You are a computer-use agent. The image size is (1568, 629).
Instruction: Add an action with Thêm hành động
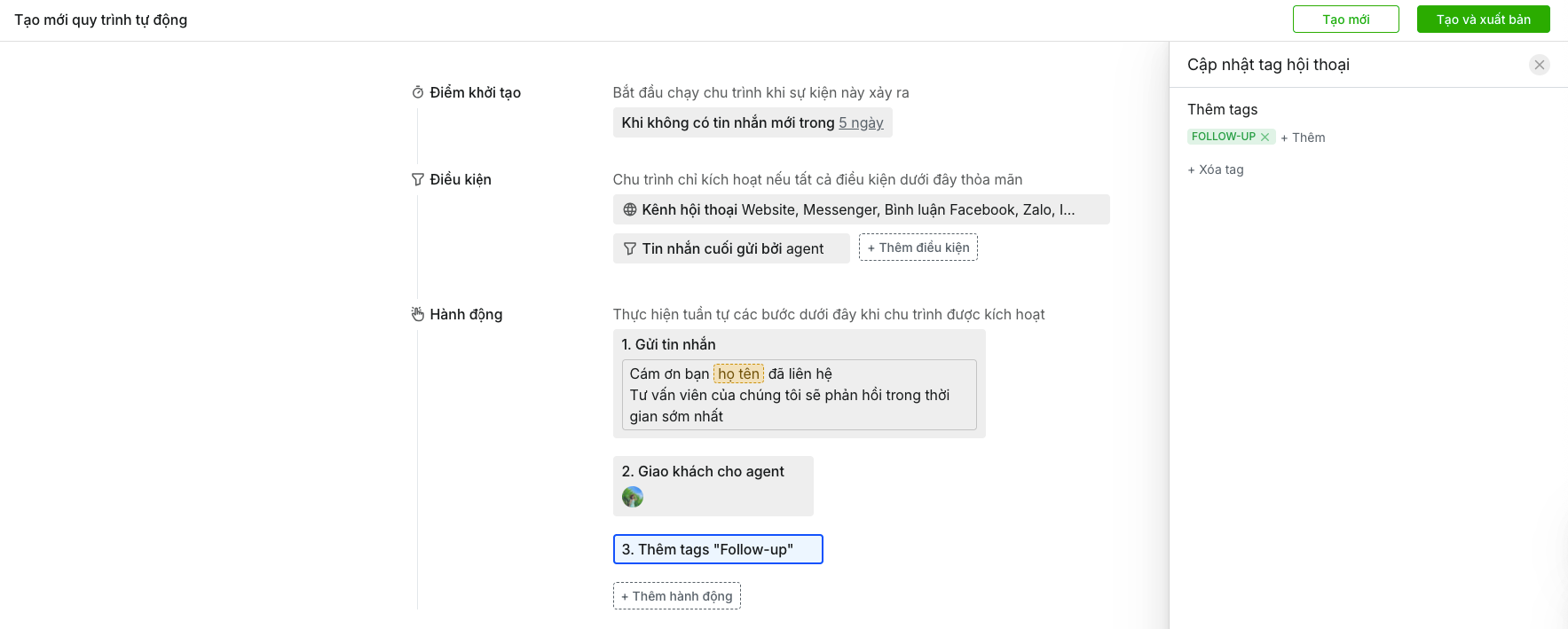[x=676, y=596]
